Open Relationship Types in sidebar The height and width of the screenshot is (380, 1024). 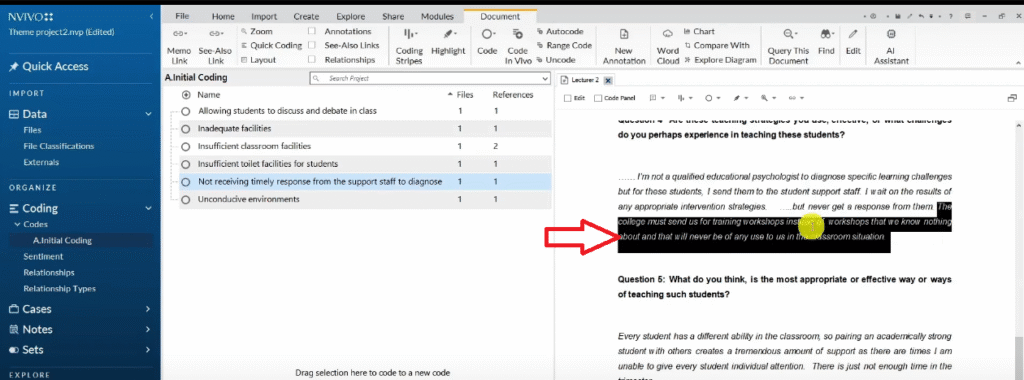coord(59,289)
